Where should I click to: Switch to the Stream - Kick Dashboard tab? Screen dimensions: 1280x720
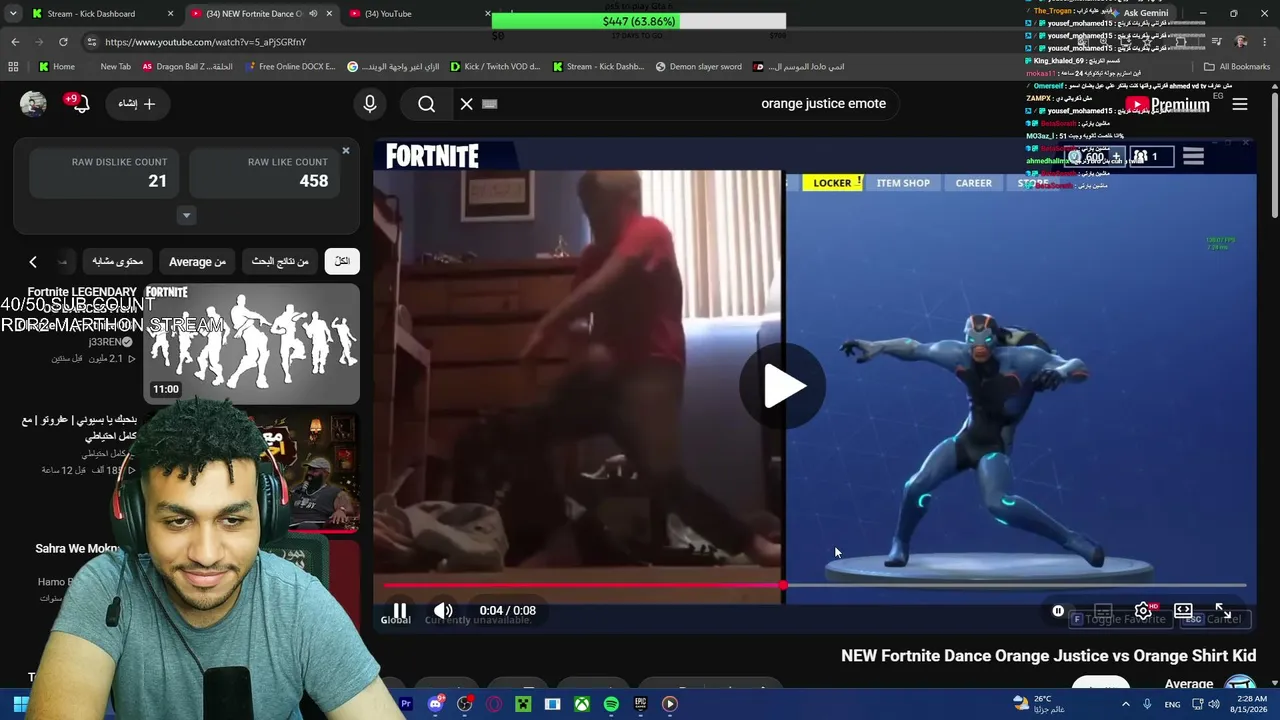tap(103, 14)
